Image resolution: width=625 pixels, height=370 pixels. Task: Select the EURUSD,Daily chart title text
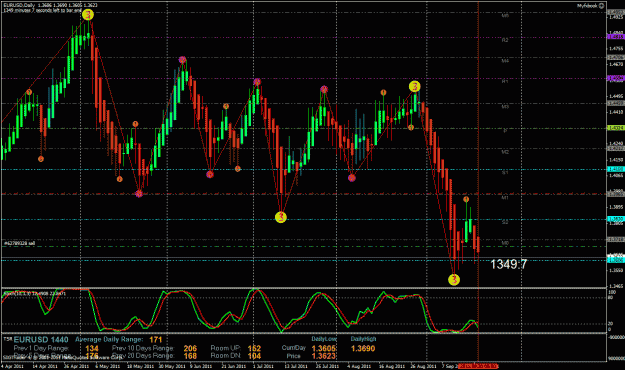(19, 5)
